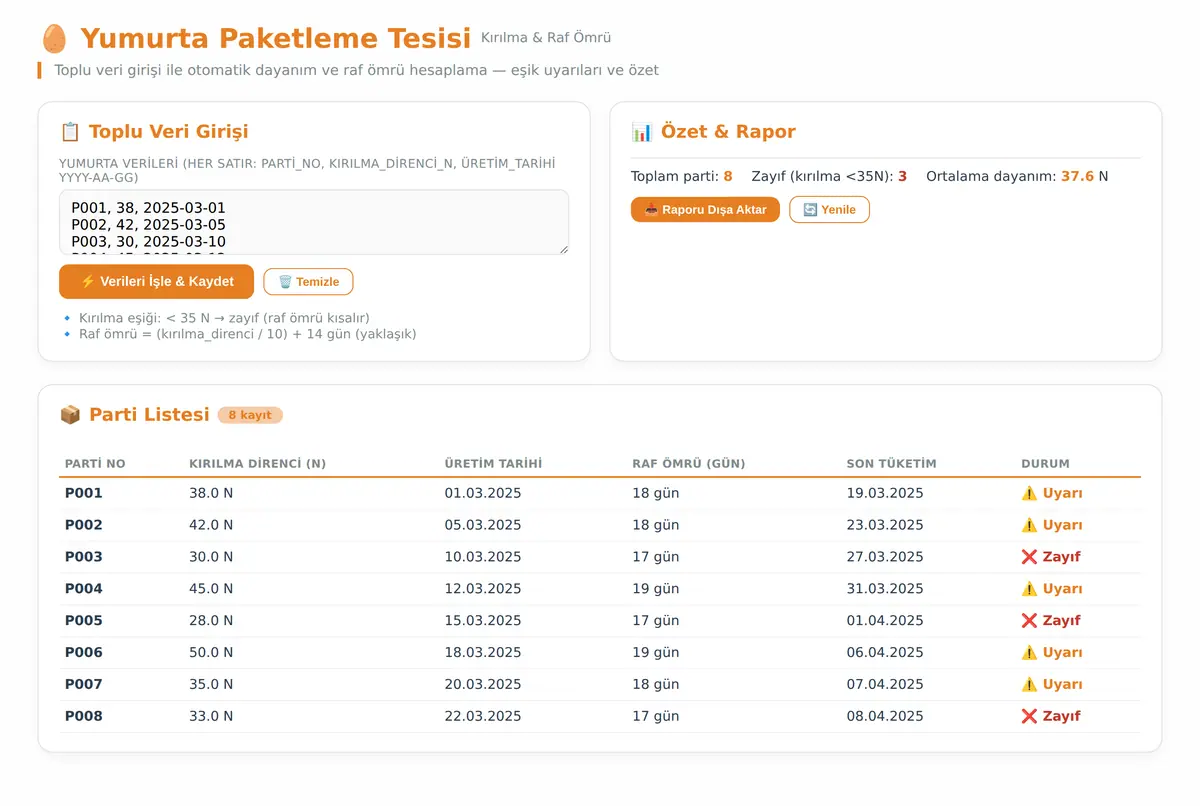The image size is (1200, 806).
Task: Select the P005 batch row
Action: [x=600, y=621]
